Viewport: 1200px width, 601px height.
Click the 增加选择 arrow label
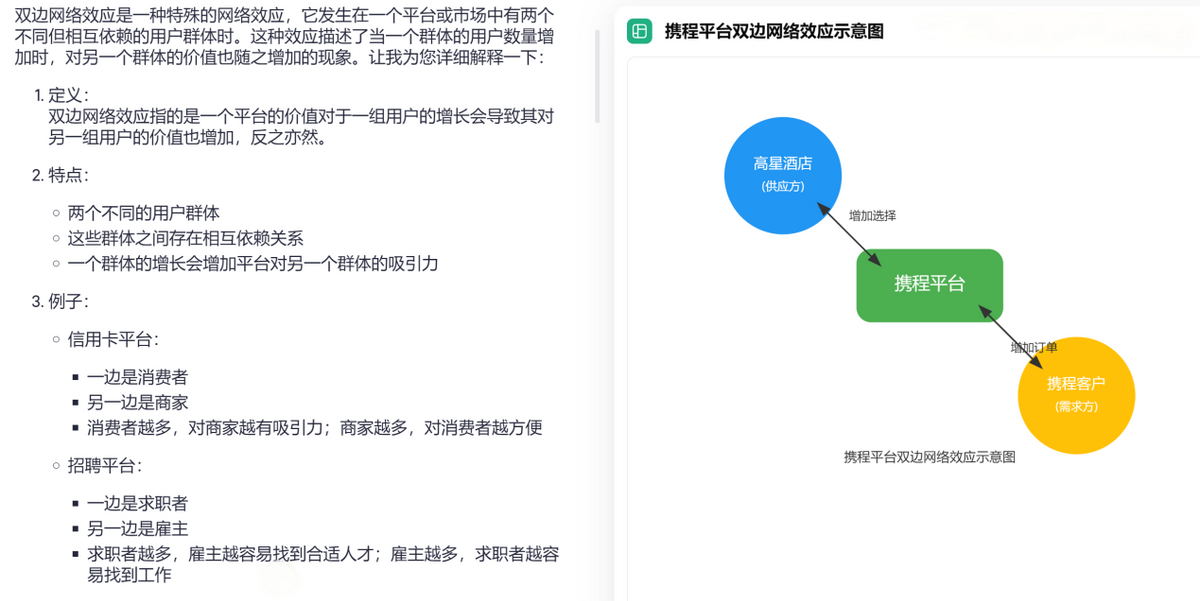(x=872, y=215)
